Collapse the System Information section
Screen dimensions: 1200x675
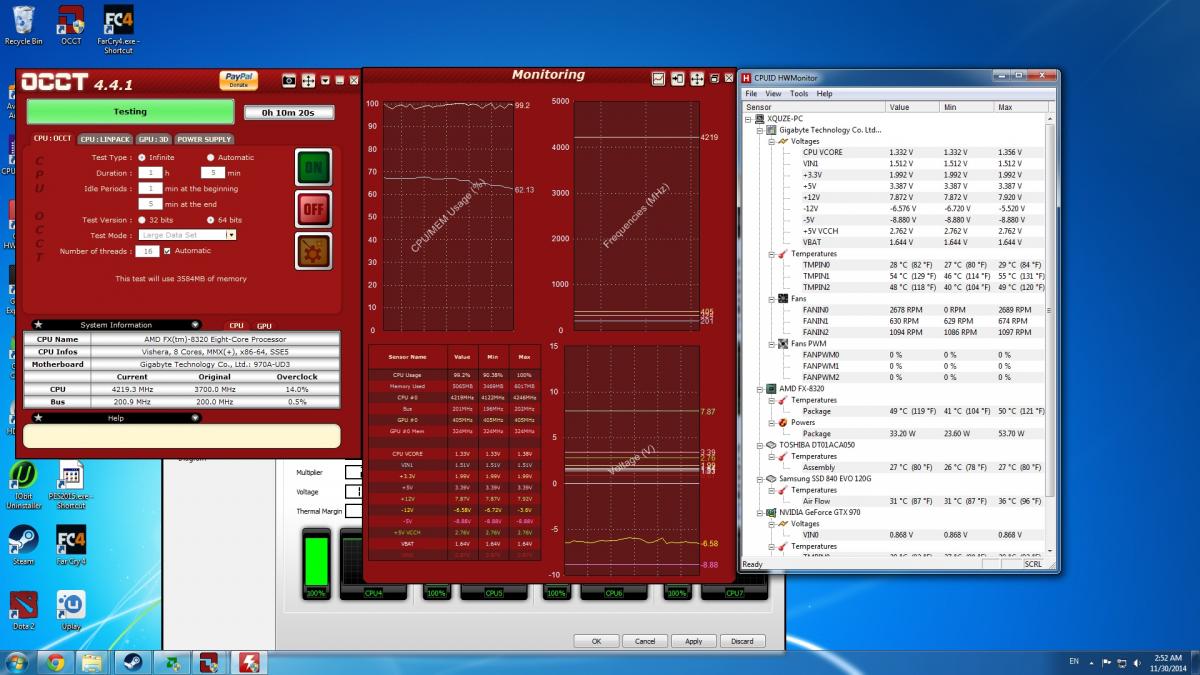click(195, 325)
